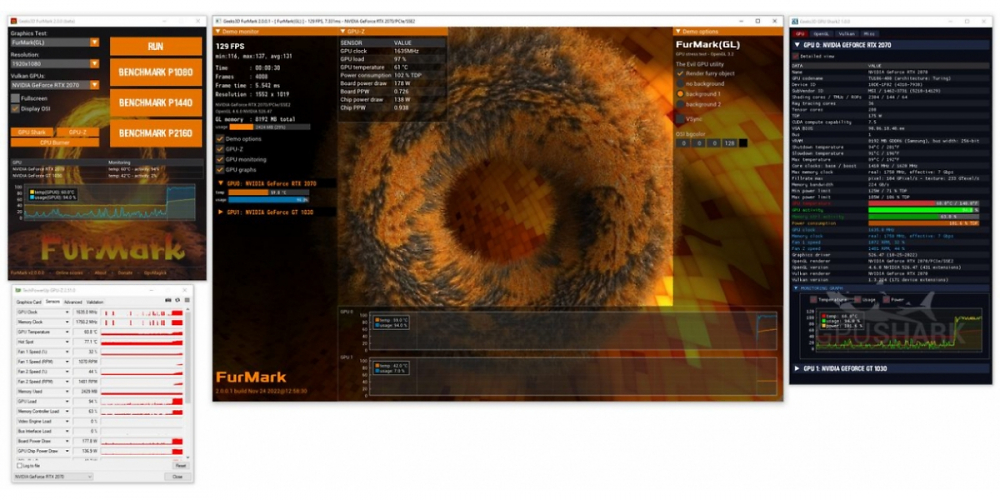Toggle Detailed view checkbox in GPU Shark

click(795, 56)
